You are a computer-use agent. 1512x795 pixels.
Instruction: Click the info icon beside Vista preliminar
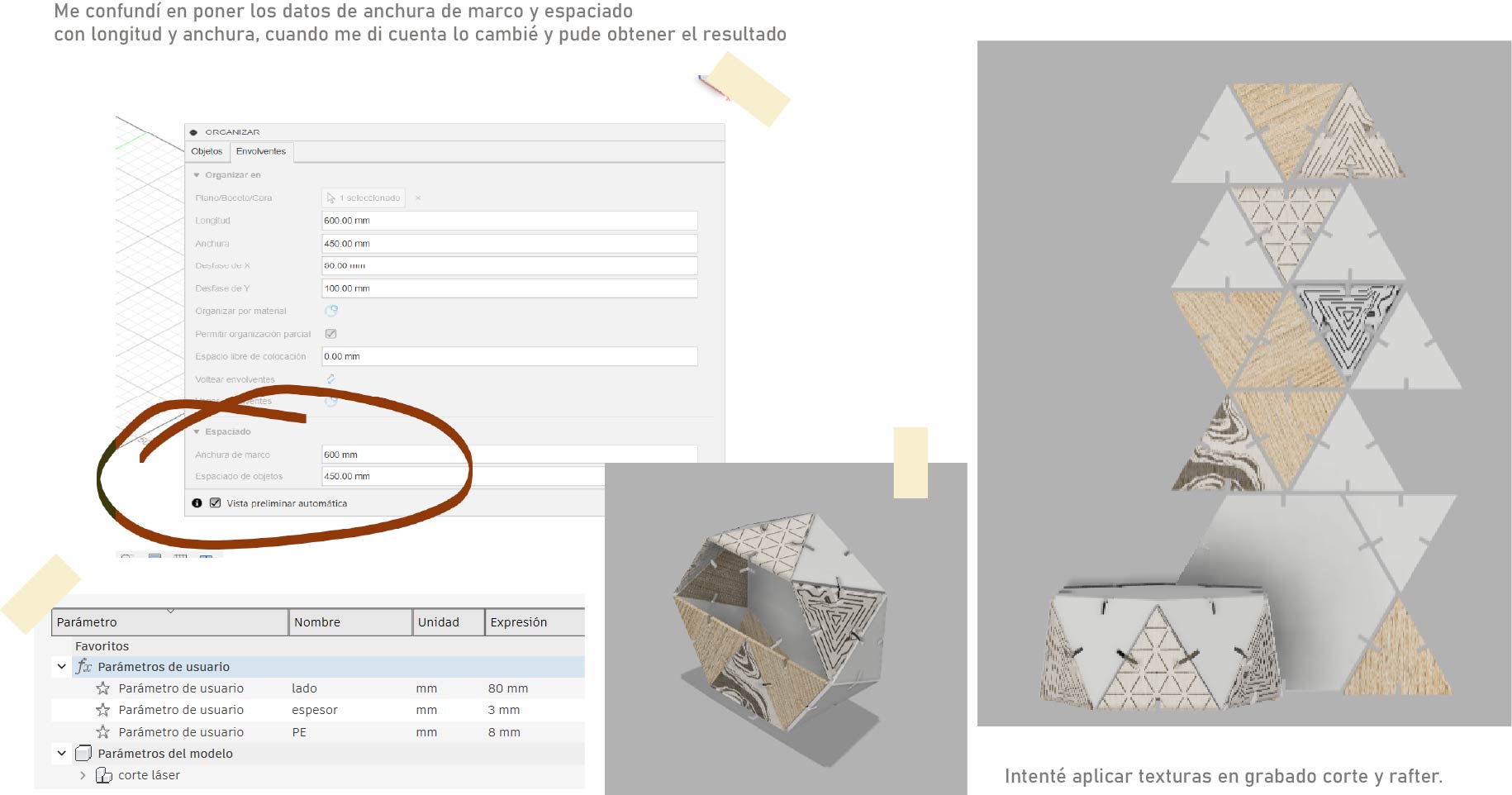(197, 503)
